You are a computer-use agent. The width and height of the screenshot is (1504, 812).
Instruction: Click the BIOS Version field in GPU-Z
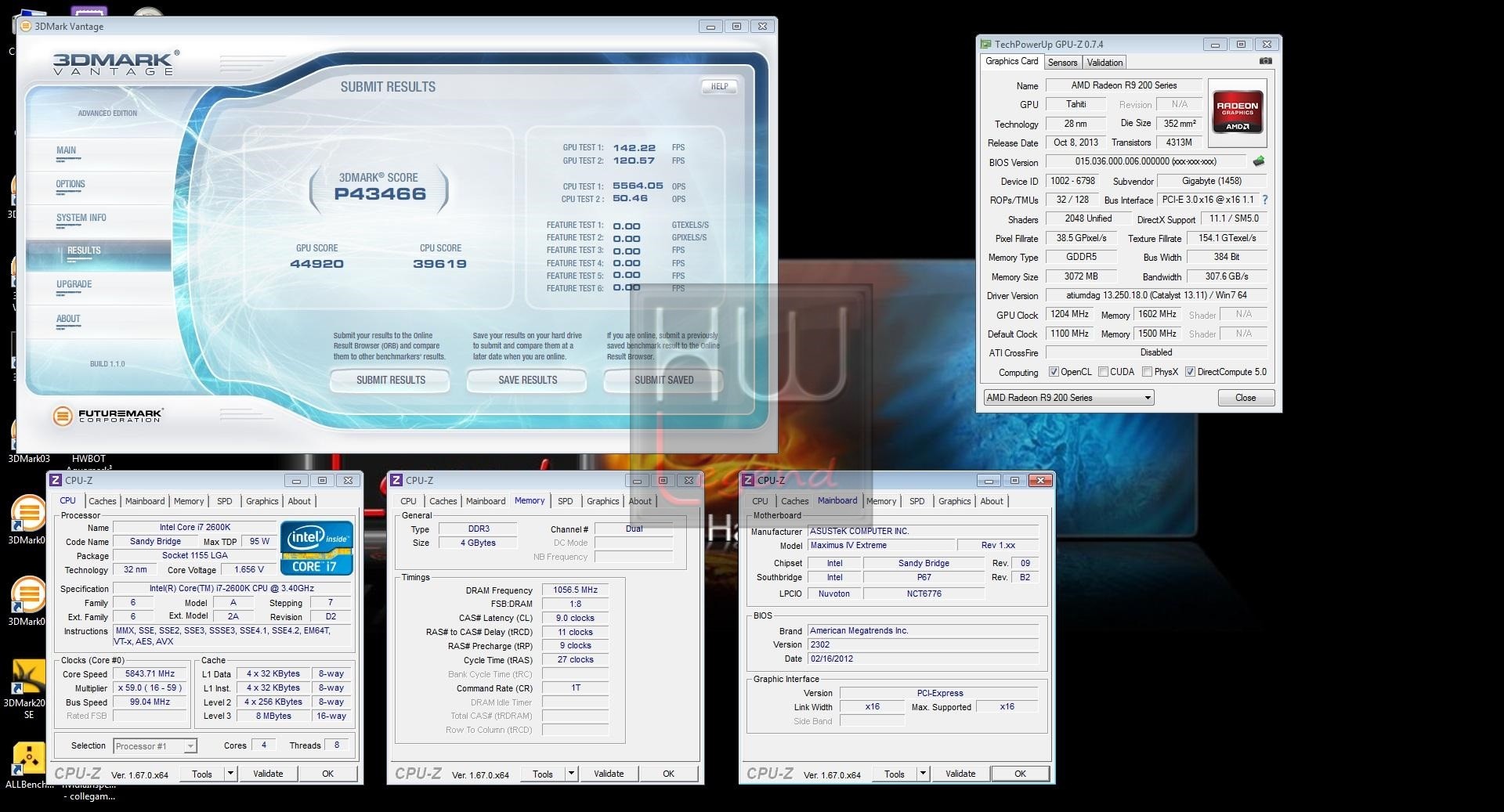pyautogui.click(x=1145, y=161)
